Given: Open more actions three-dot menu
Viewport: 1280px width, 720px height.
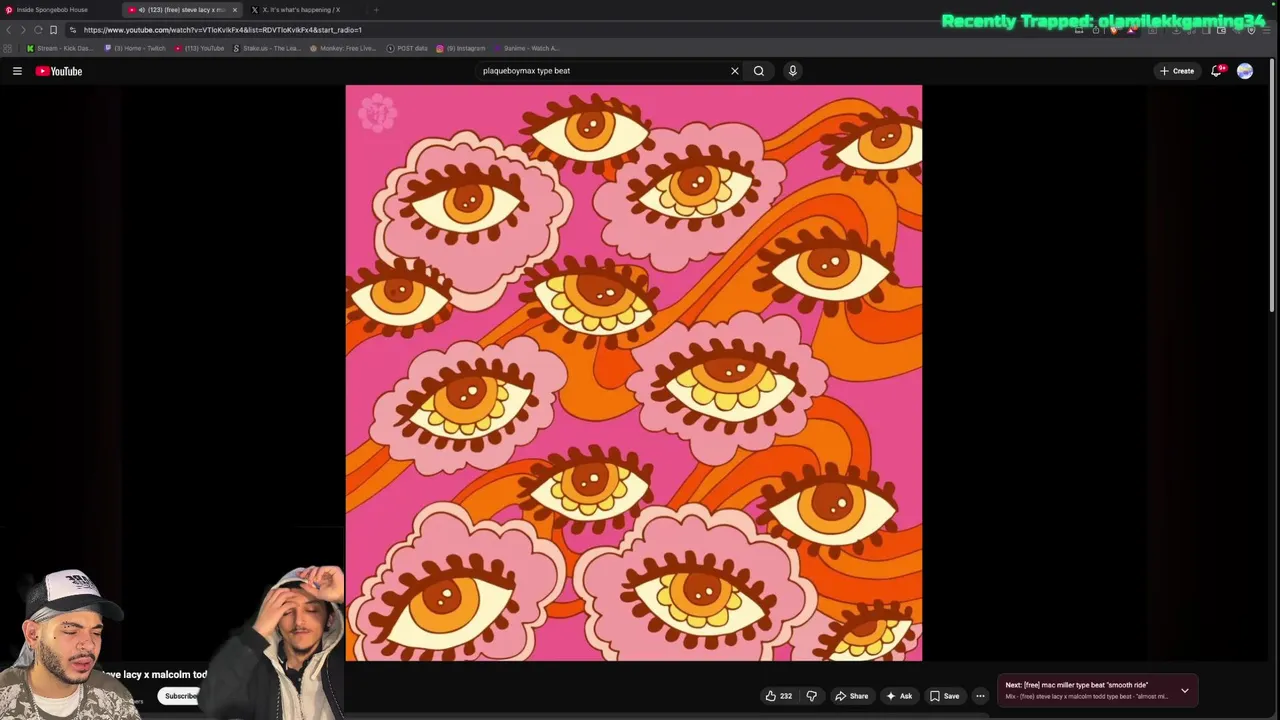Looking at the screenshot, I should pyautogui.click(x=980, y=696).
